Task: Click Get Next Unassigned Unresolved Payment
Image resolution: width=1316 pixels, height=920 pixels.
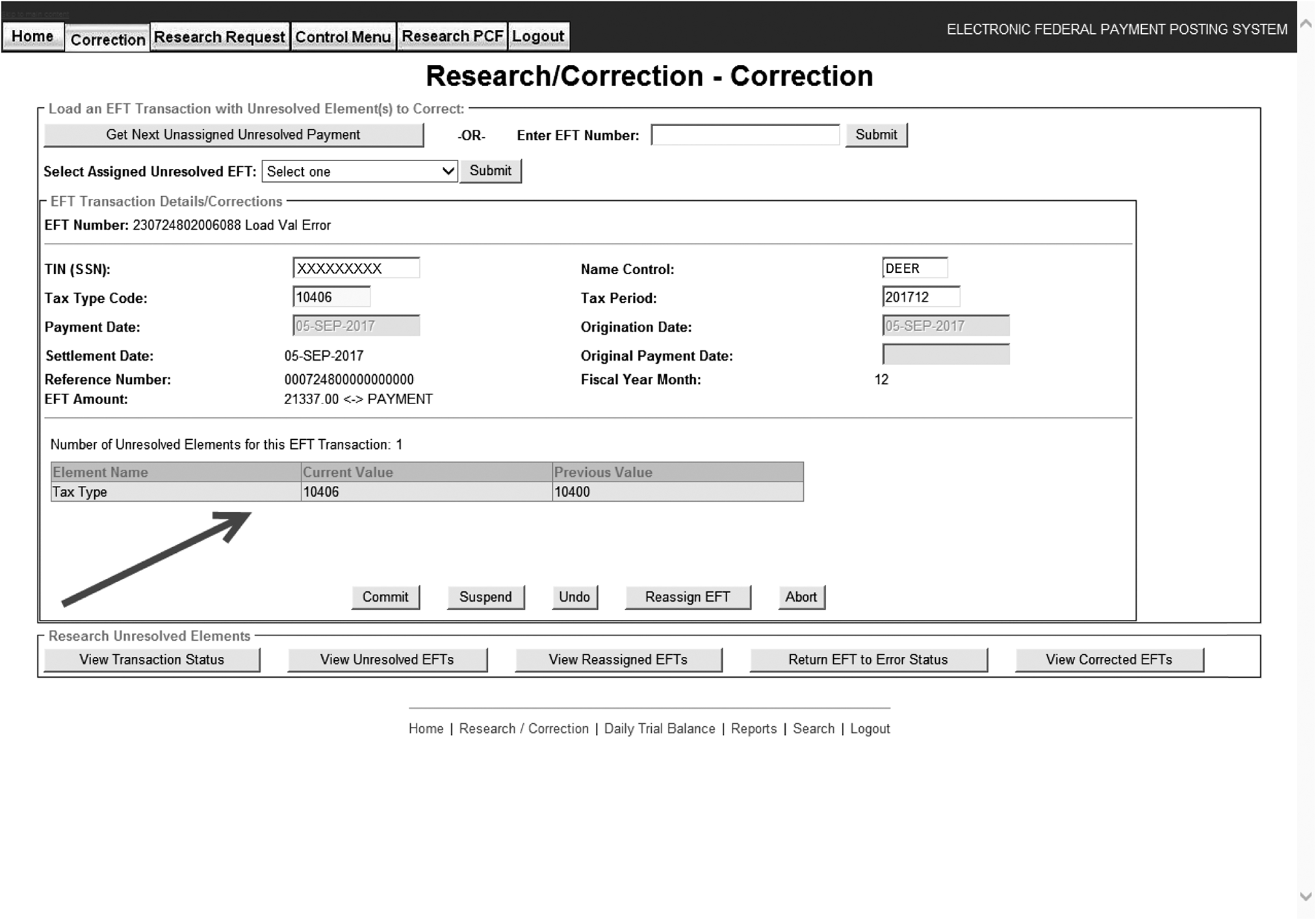Action: 233,135
